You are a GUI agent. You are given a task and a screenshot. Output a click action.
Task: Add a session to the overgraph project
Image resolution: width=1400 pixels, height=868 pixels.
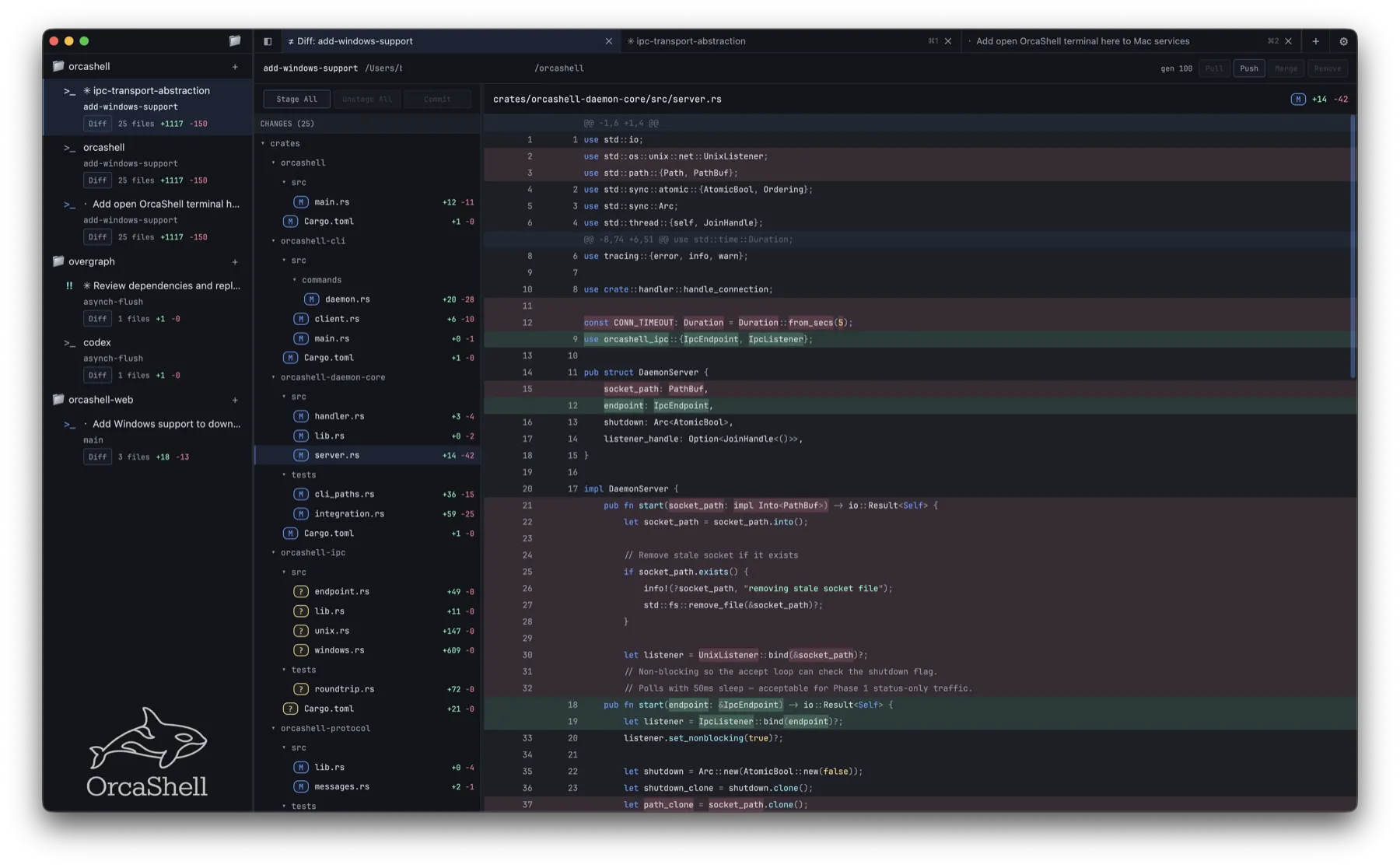(235, 262)
